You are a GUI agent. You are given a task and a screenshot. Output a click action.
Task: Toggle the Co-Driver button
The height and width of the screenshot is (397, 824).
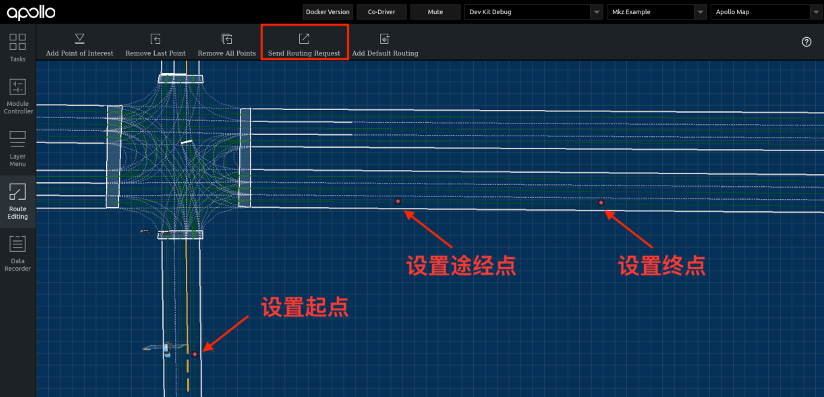(x=382, y=12)
